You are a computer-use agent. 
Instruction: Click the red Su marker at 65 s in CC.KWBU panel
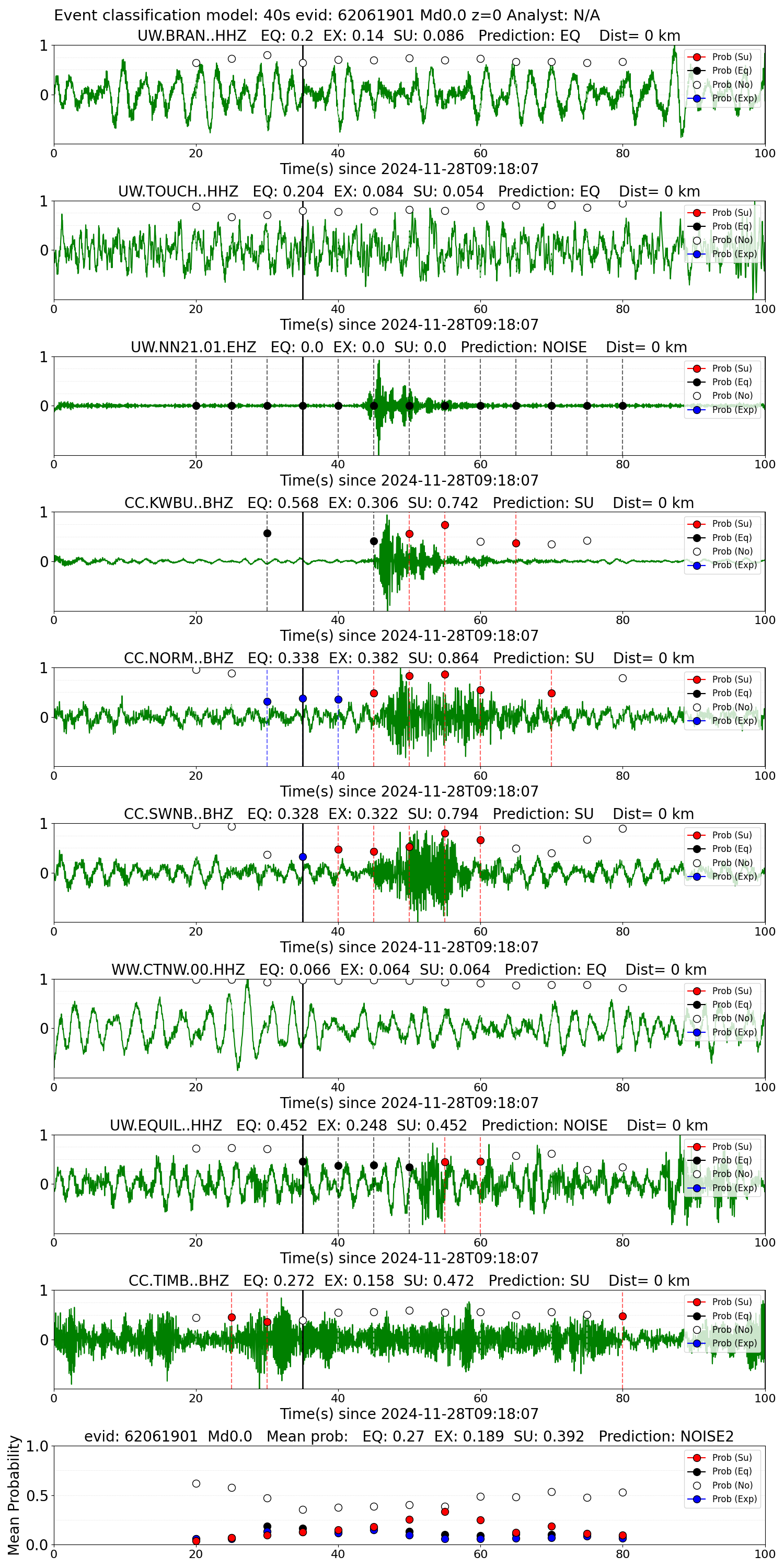(x=516, y=543)
